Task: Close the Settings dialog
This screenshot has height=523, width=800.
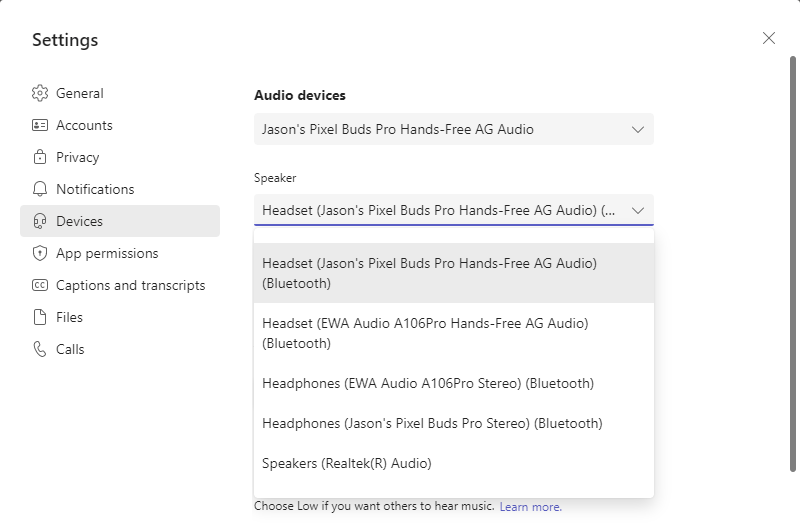Action: coord(768,38)
